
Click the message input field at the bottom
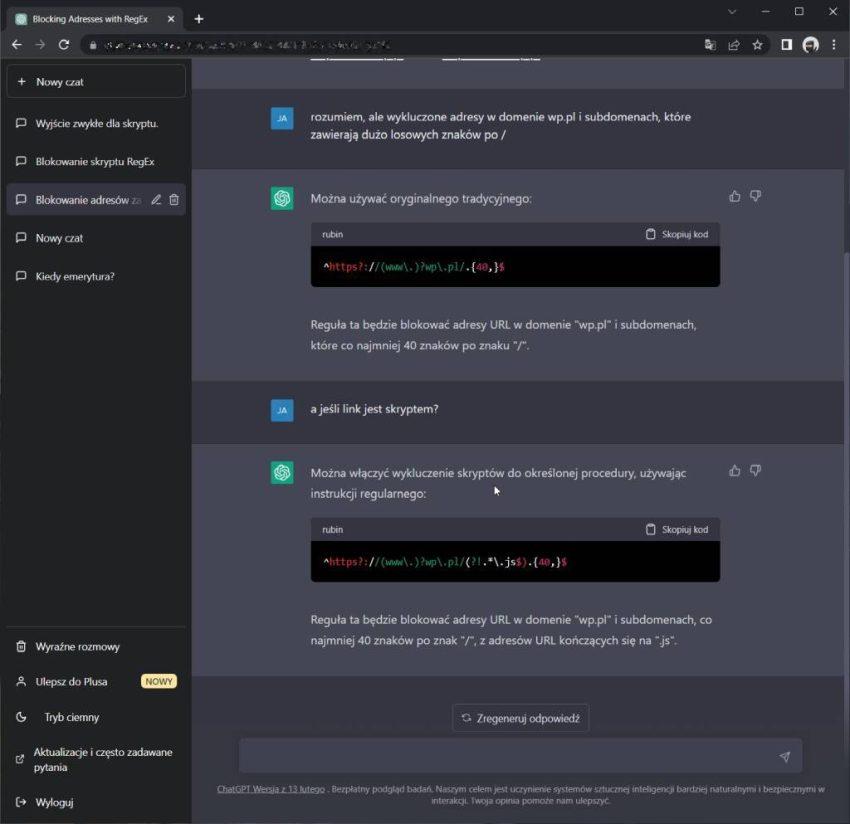tap(500, 756)
